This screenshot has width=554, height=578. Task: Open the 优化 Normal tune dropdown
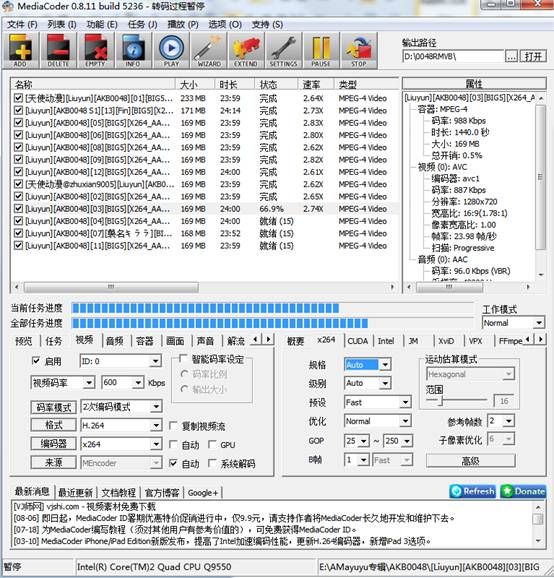pyautogui.click(x=378, y=421)
